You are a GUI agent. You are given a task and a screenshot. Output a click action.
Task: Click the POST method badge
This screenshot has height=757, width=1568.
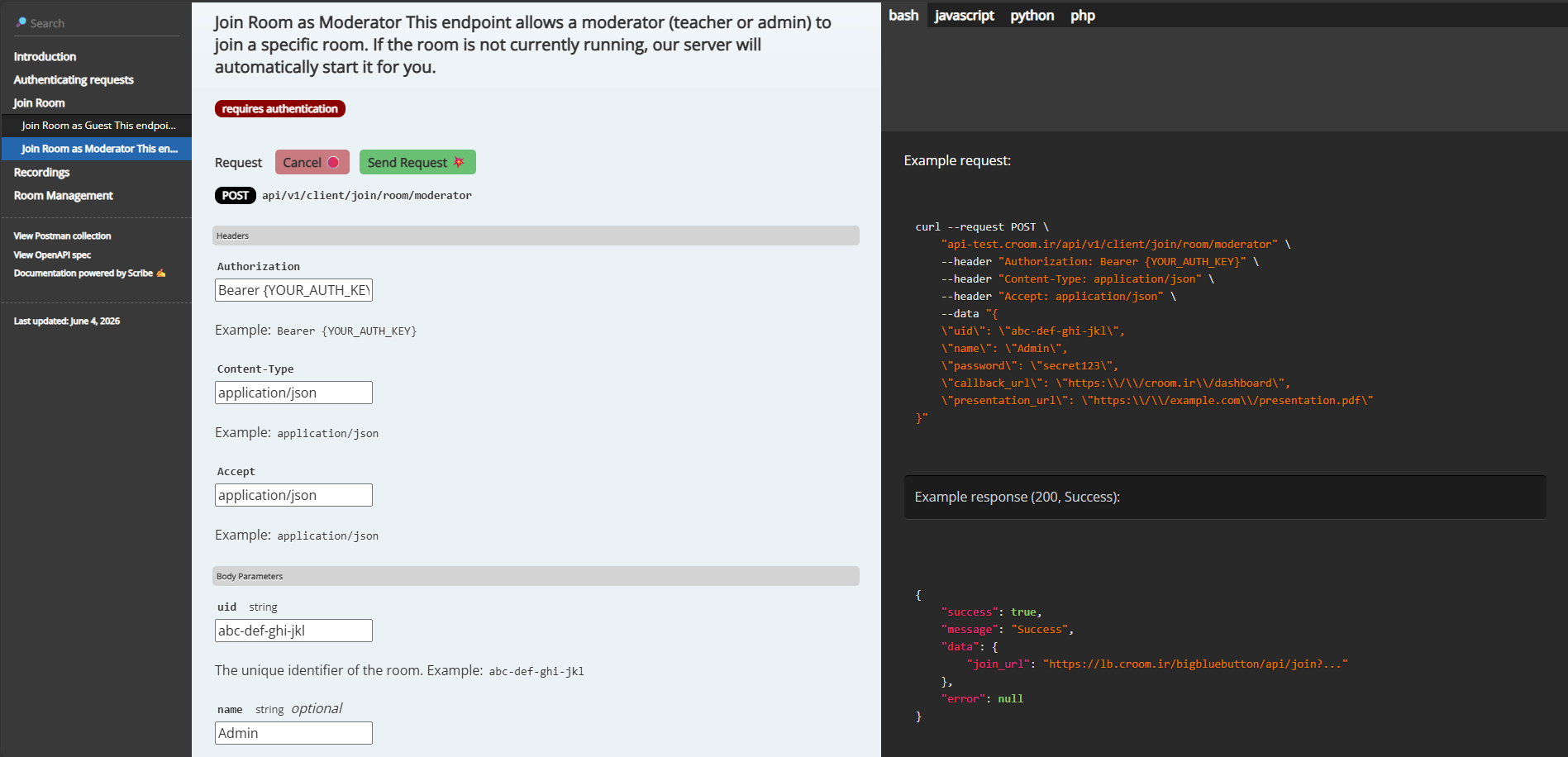[236, 195]
